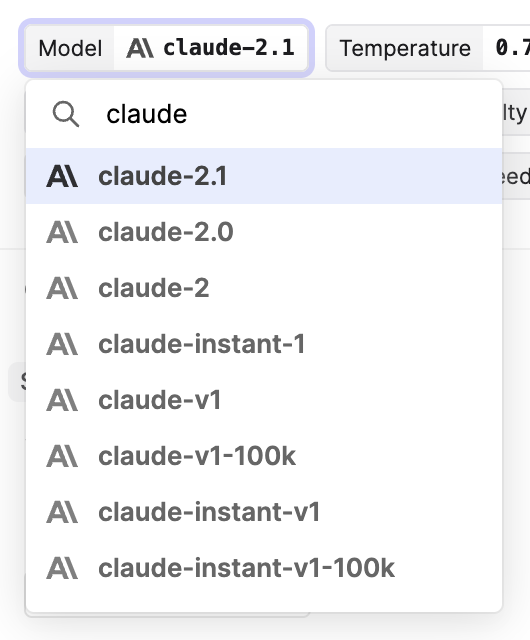Viewport: 530px width, 640px height.
Task: Select the claude-2 model option
Action: (x=264, y=288)
